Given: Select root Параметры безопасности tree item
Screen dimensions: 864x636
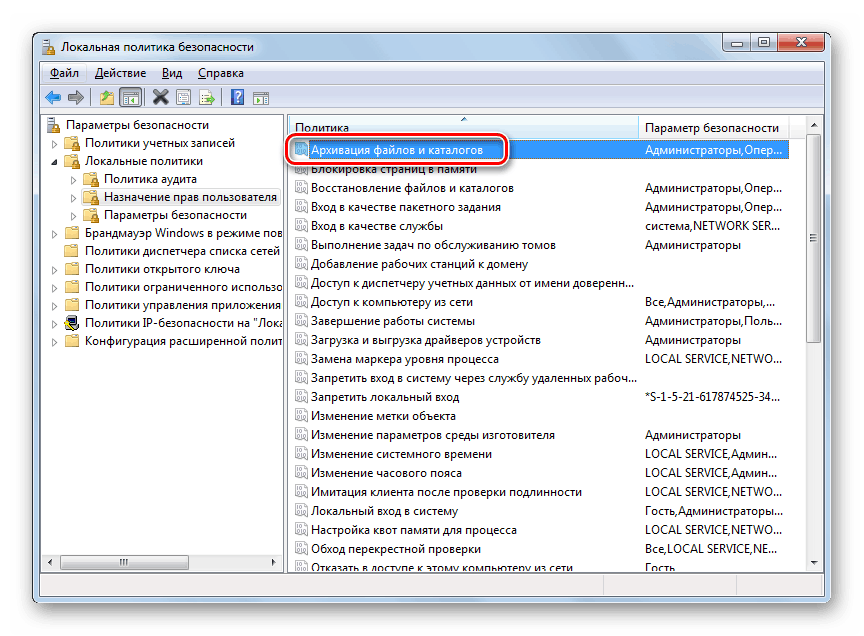Looking at the screenshot, I should tap(137, 125).
